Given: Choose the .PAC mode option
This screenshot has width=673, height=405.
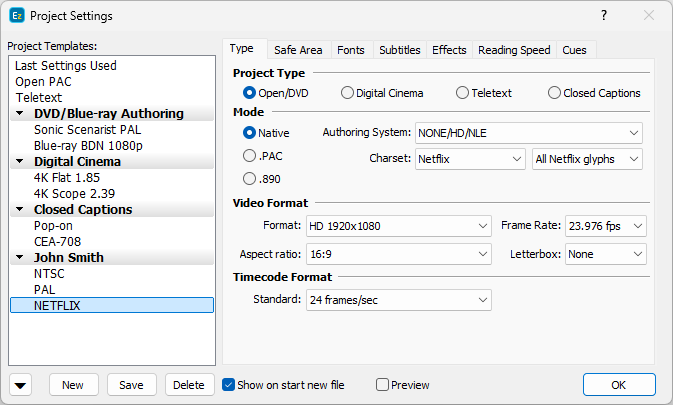Looking at the screenshot, I should click(x=250, y=155).
